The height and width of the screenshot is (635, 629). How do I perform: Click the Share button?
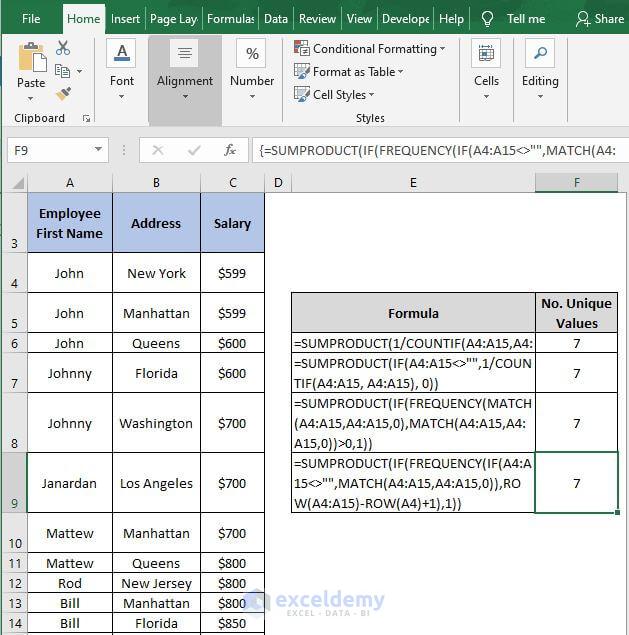point(600,19)
